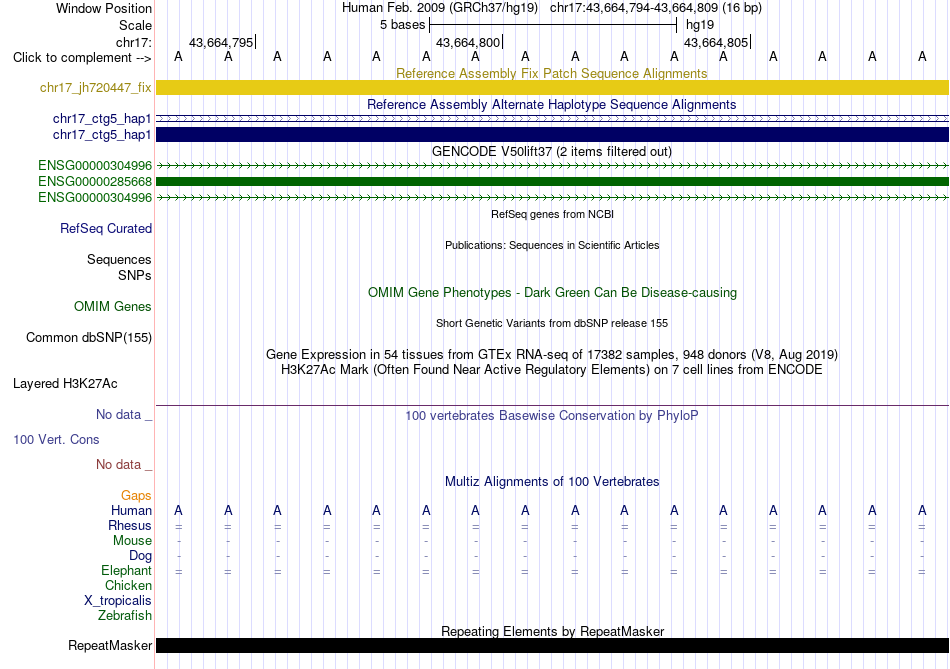The image size is (950, 669).
Task: Select the orange Gaps label
Action: point(136,496)
